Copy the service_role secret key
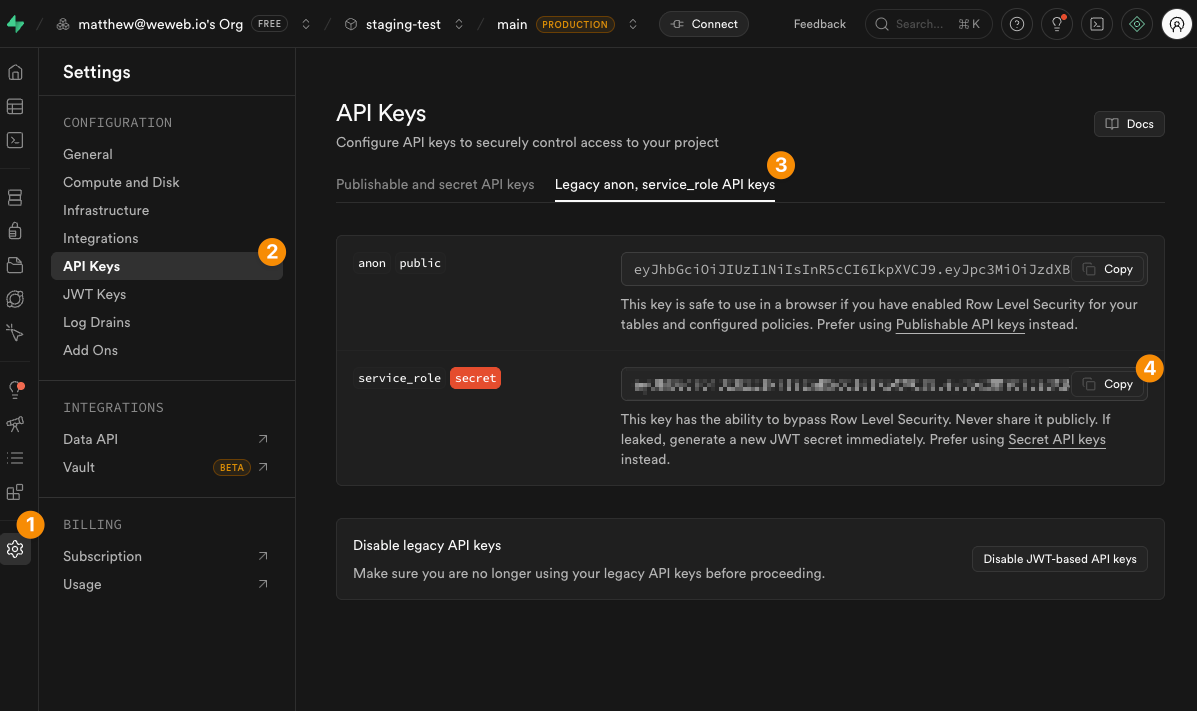1197x711 pixels. coord(1108,384)
